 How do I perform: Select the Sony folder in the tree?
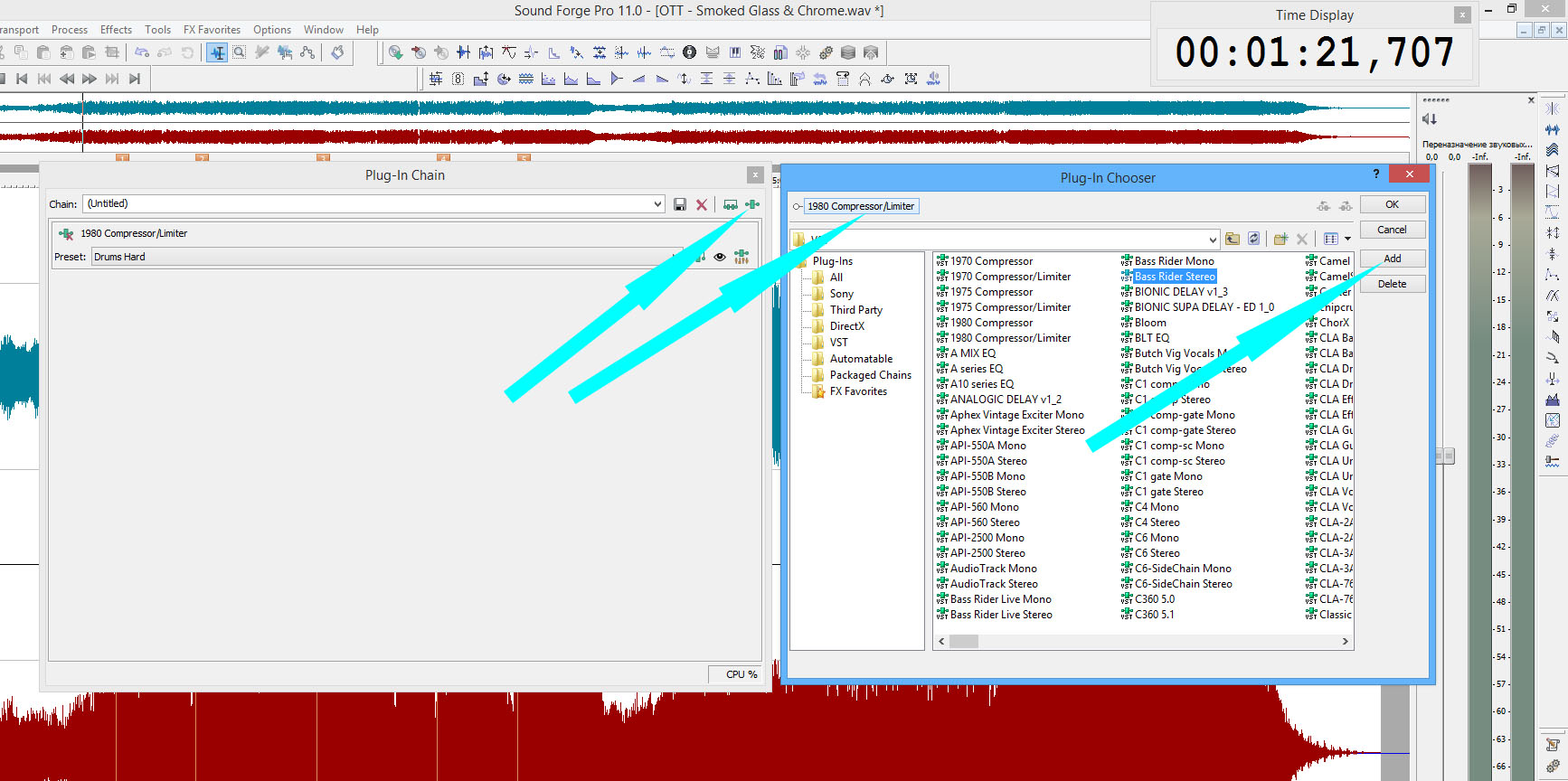[842, 294]
